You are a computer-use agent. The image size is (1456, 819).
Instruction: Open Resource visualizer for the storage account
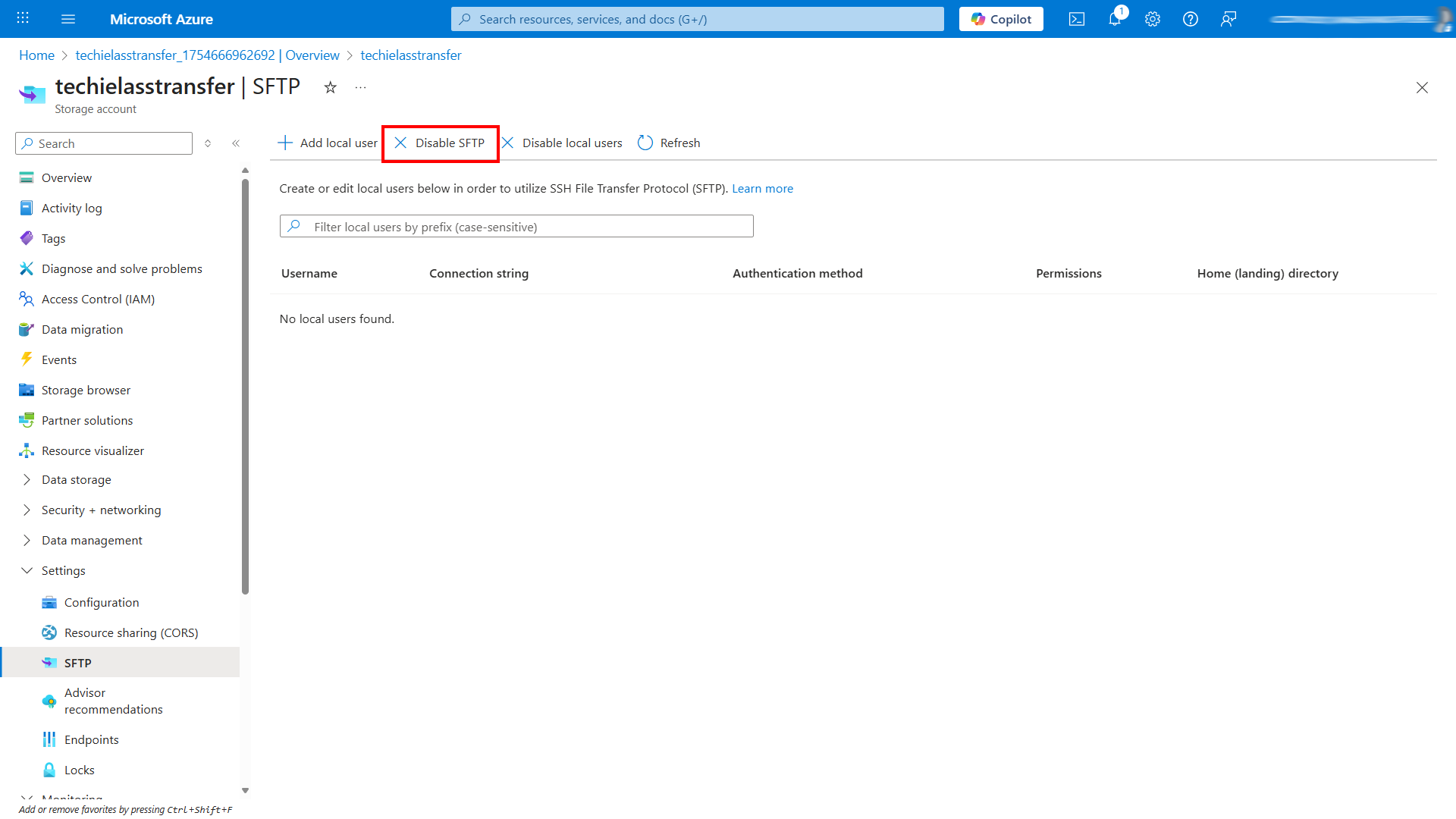[x=93, y=450]
